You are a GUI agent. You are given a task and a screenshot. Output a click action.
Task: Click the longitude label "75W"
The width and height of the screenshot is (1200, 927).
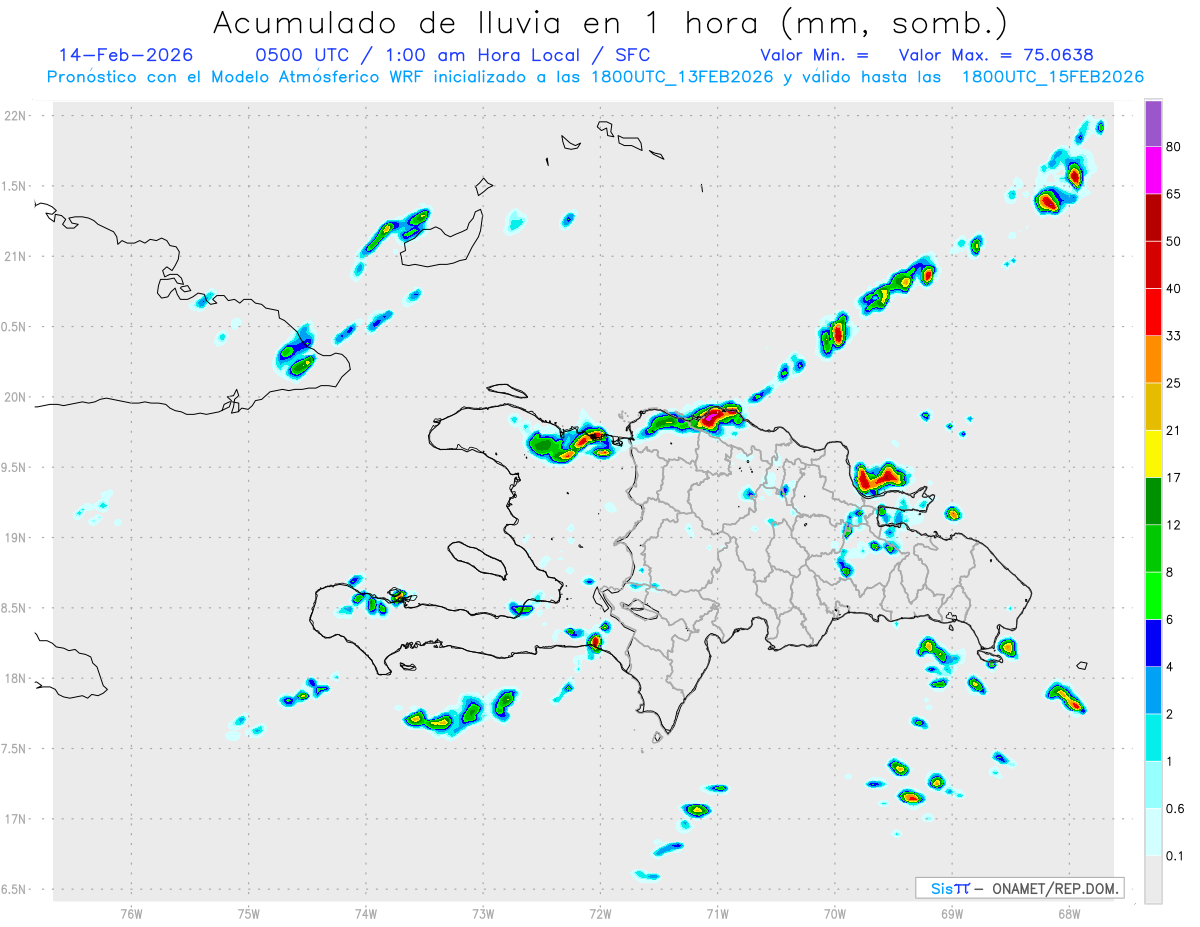249,913
